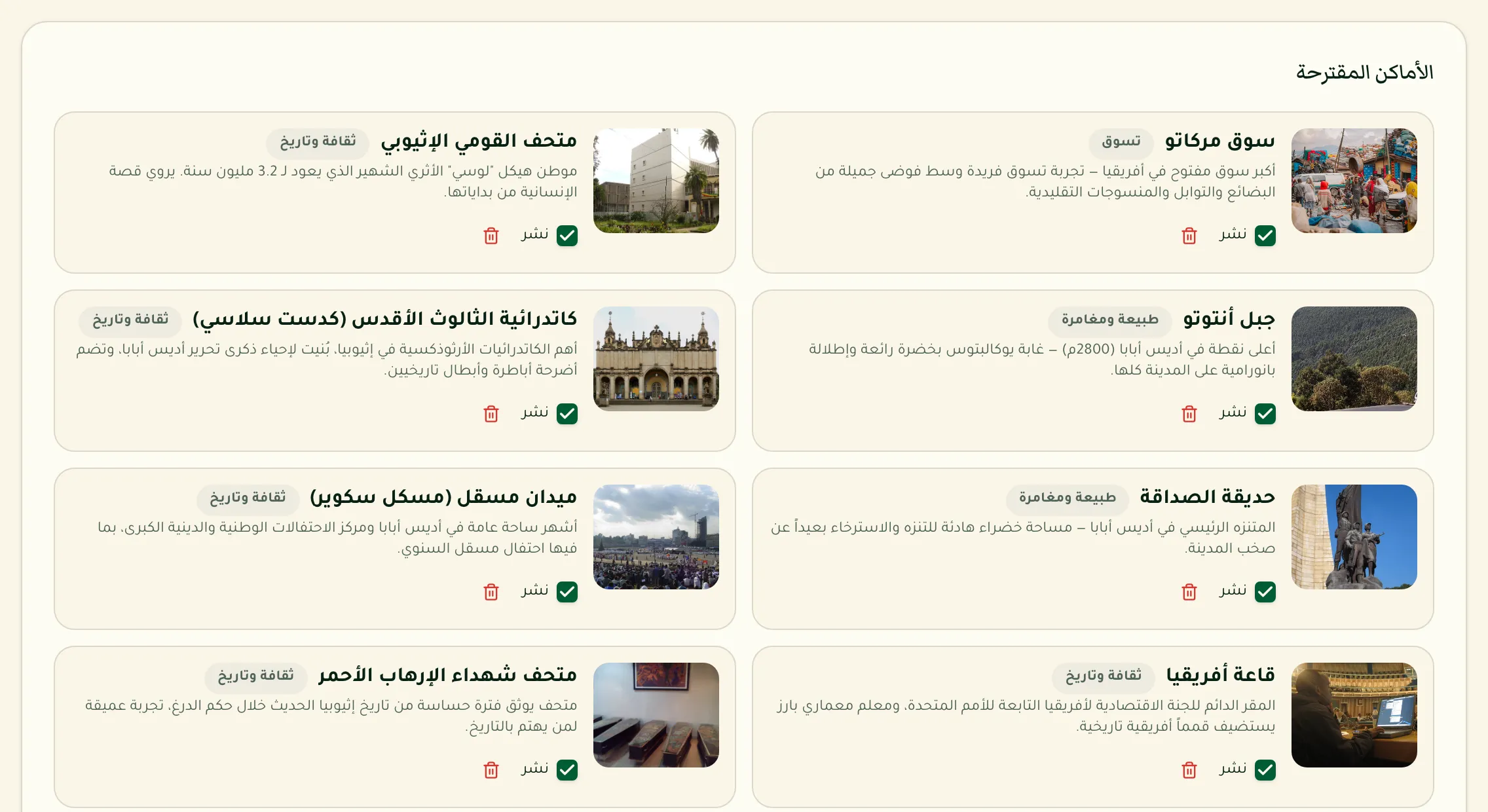
Task: Delete the سوق مركاتو card
Action: click(1189, 236)
